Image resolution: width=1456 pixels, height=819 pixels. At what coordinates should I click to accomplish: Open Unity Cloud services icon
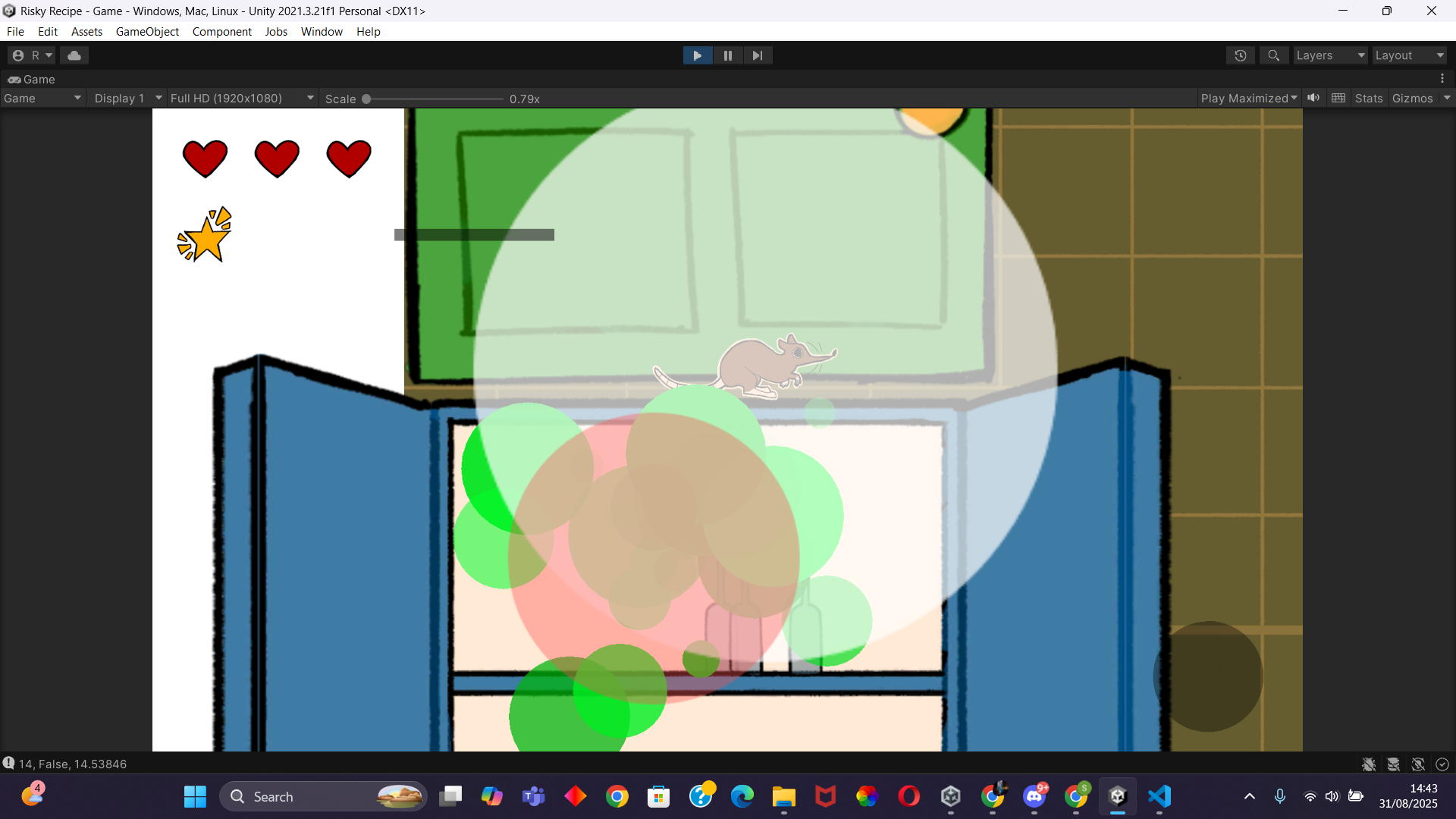[74, 55]
